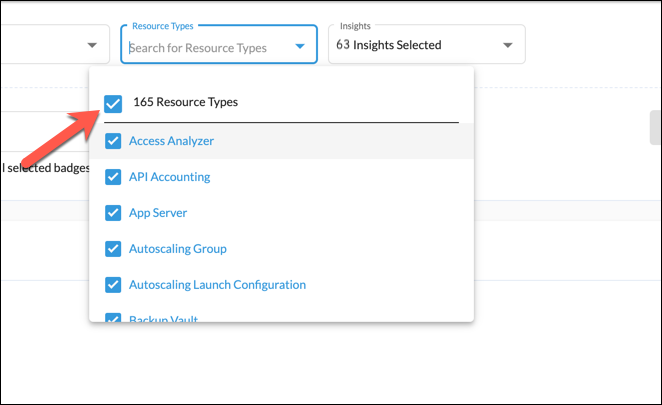Screen dimensions: 662x405
Task: Select the Access Analyzer label
Action: (x=171, y=141)
